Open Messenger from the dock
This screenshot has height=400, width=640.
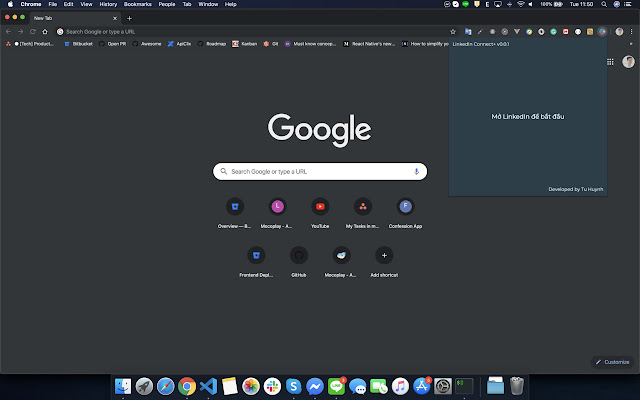(x=315, y=386)
